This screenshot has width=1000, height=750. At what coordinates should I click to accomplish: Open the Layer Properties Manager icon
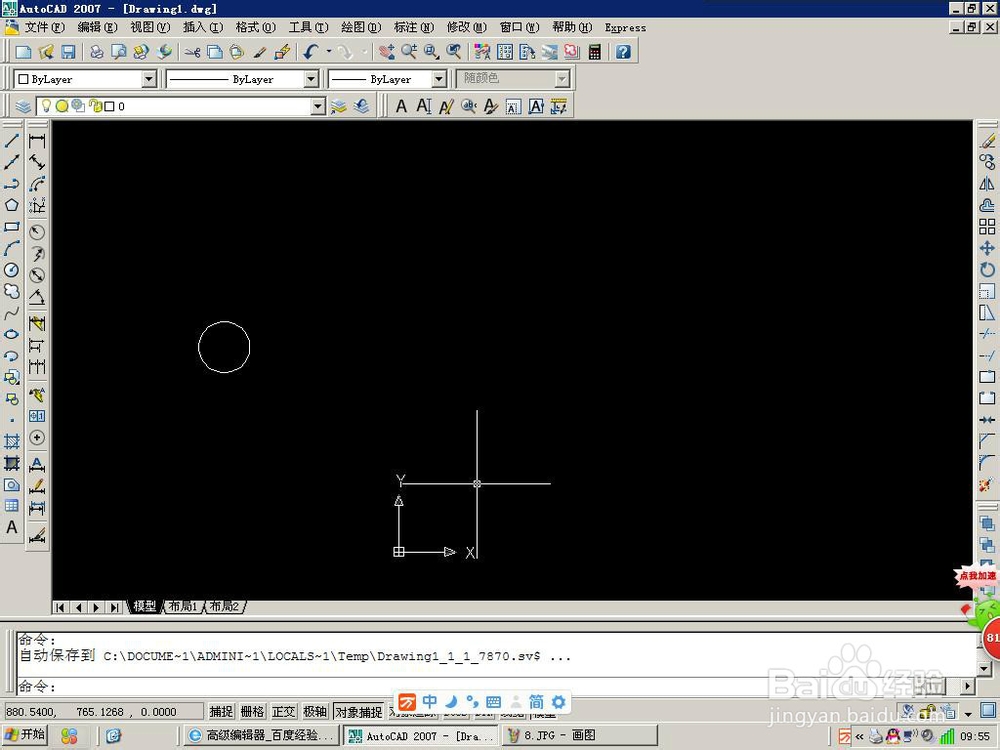[x=23, y=106]
